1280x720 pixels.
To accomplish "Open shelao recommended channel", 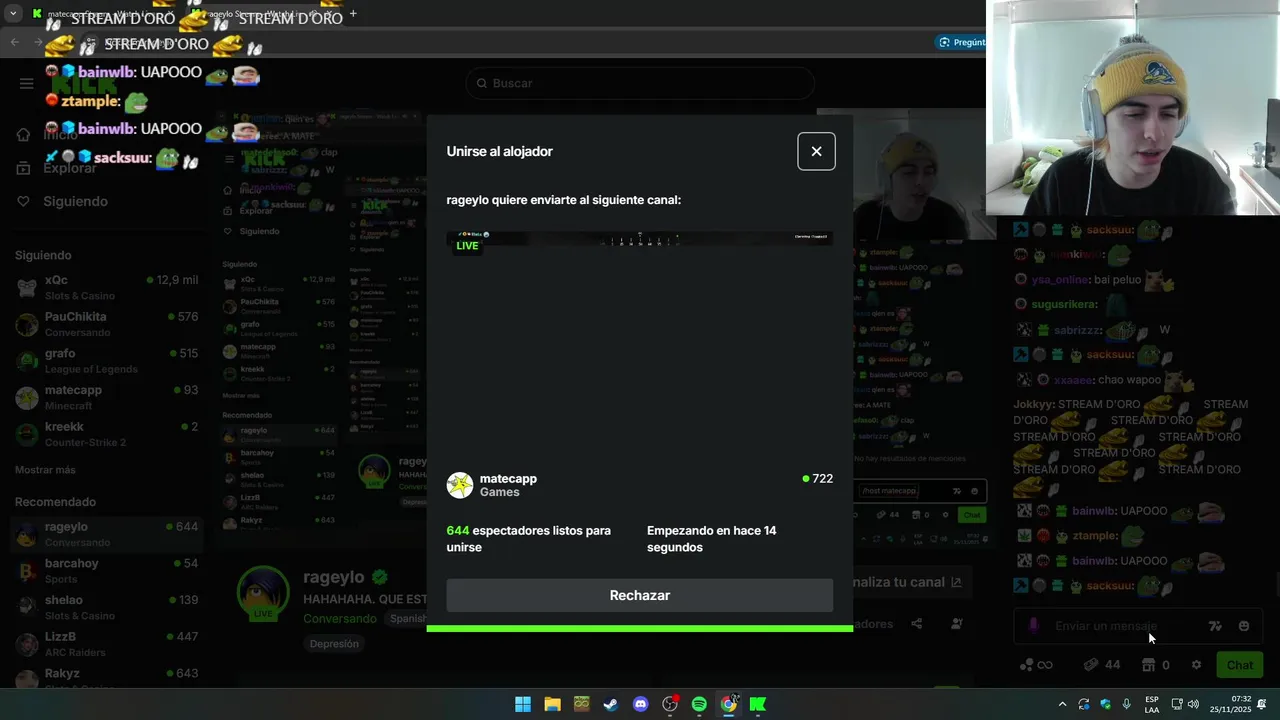I will [106, 607].
